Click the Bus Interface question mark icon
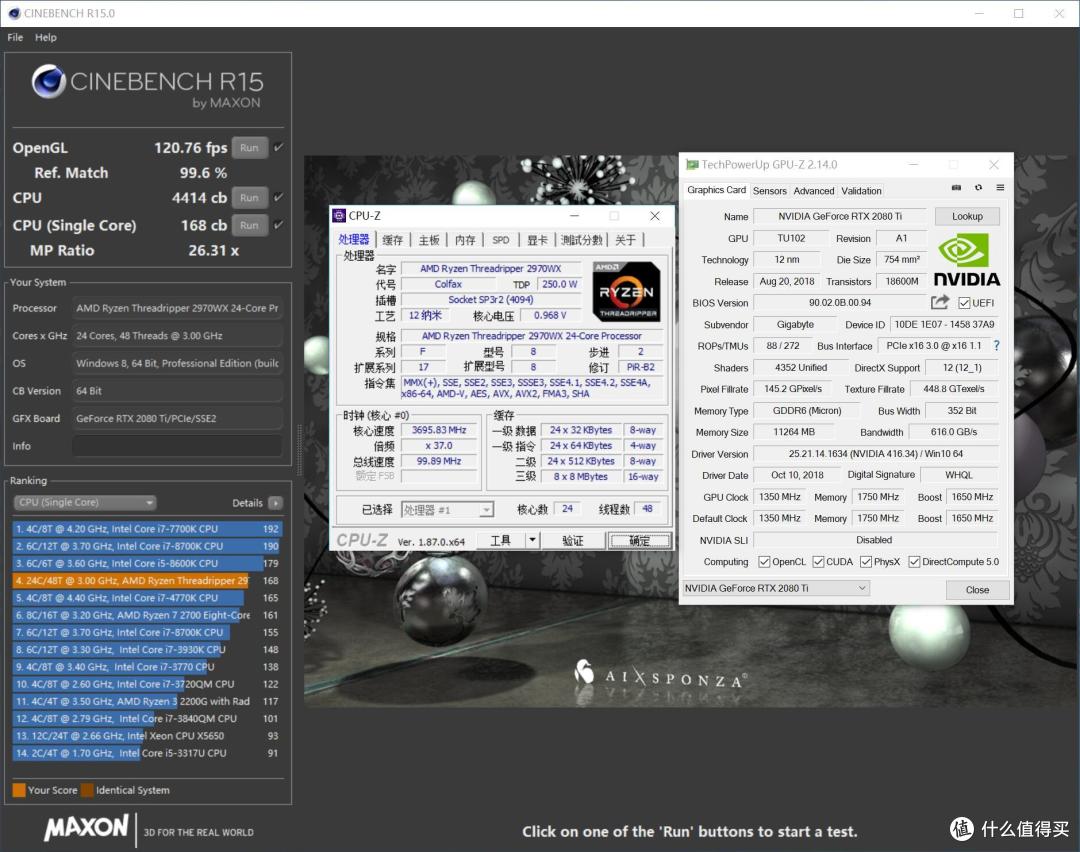The image size is (1080, 852). point(996,346)
